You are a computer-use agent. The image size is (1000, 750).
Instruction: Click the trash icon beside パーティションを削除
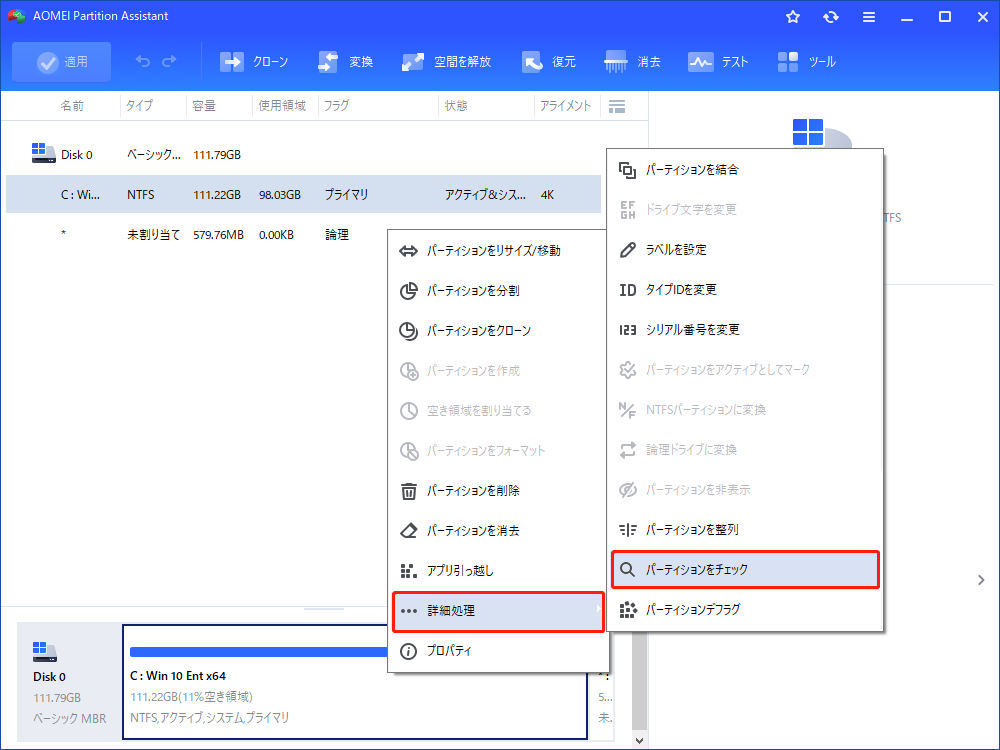click(408, 491)
